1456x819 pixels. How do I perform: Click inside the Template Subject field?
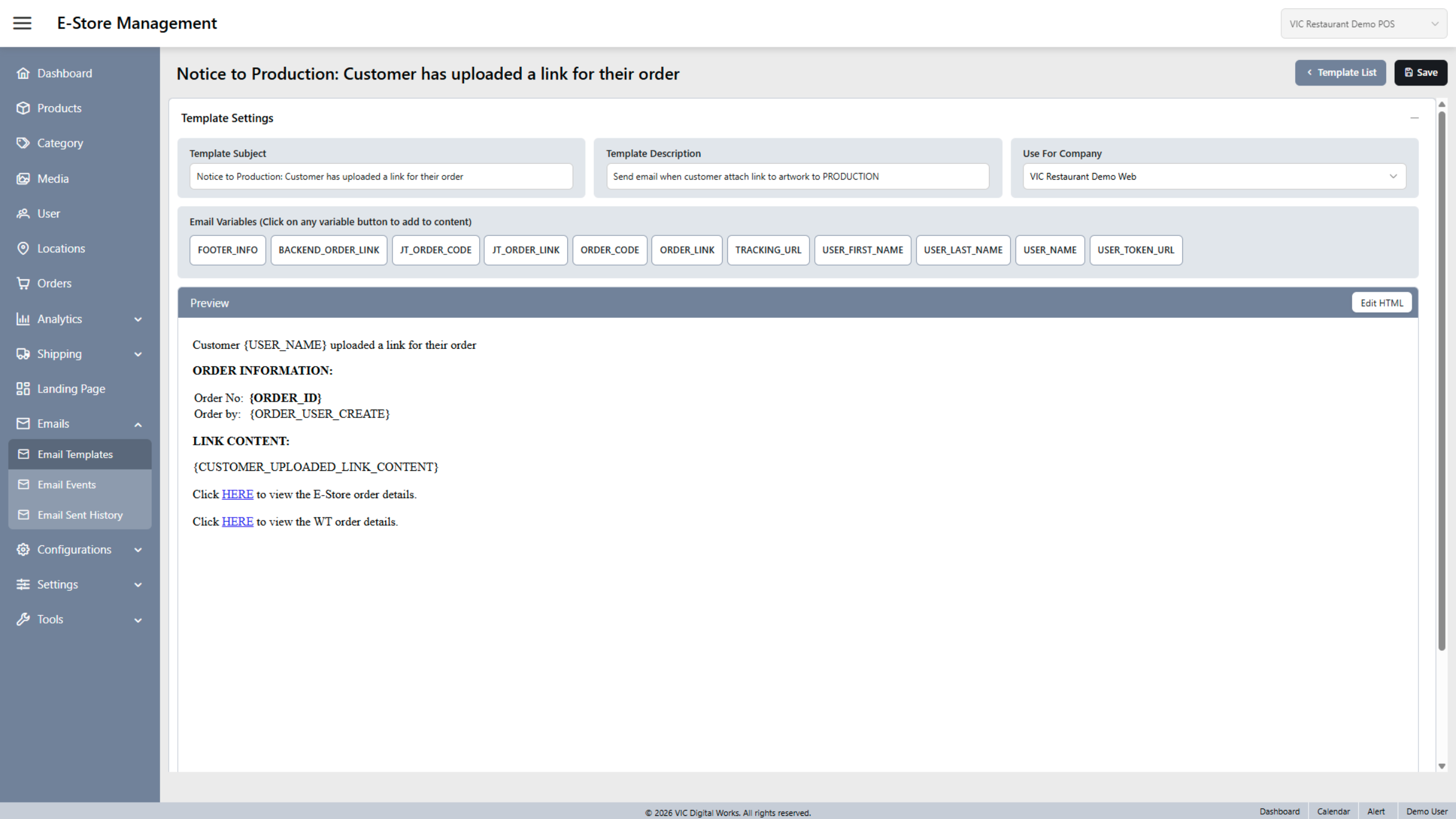pos(381,177)
